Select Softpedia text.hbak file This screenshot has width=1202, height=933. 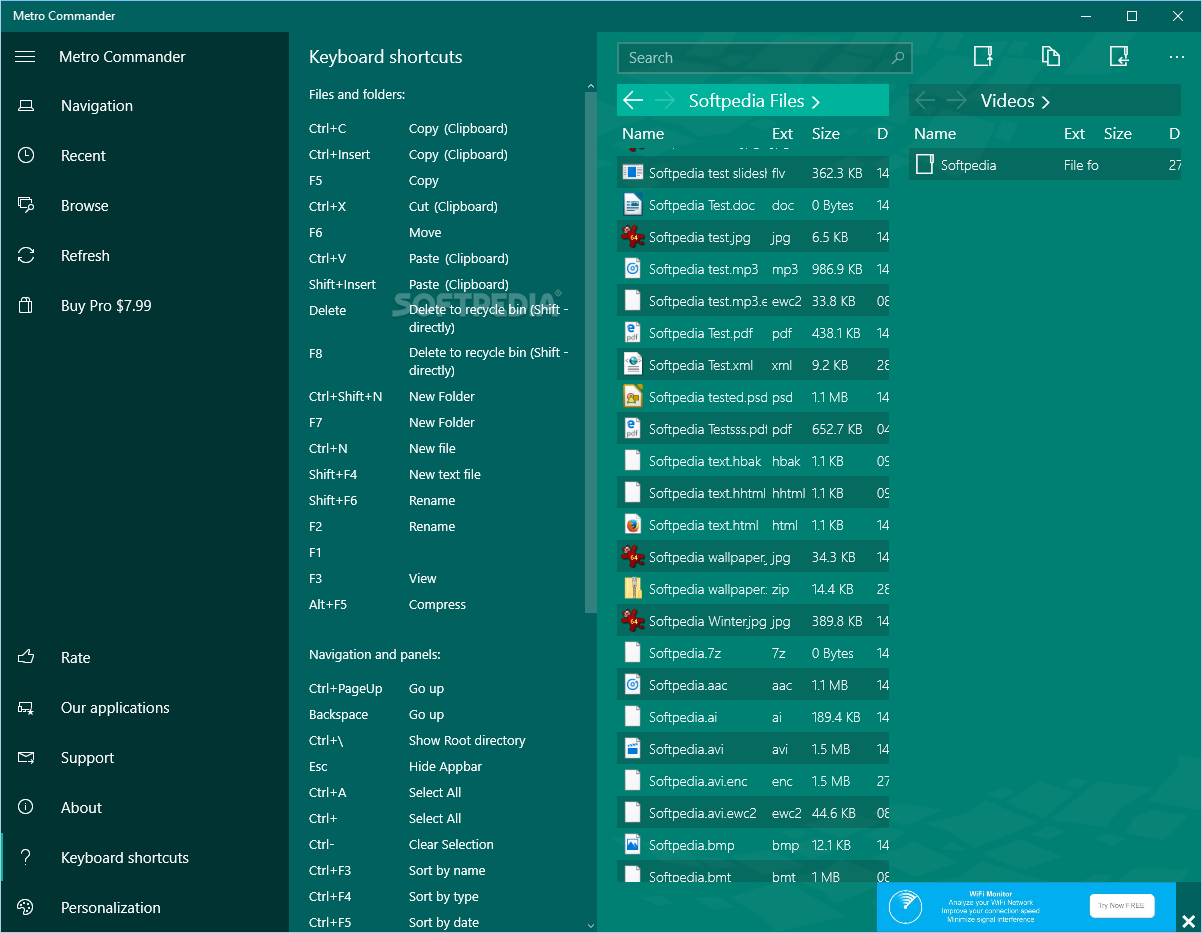[753, 461]
